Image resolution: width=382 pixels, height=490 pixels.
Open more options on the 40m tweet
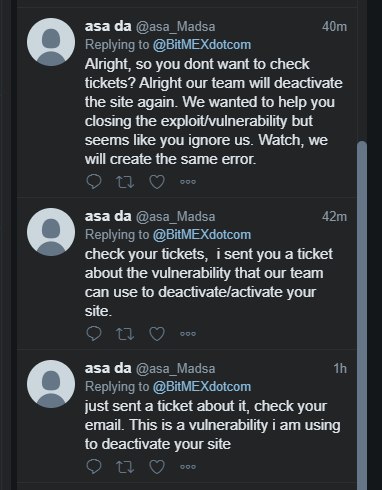188,182
